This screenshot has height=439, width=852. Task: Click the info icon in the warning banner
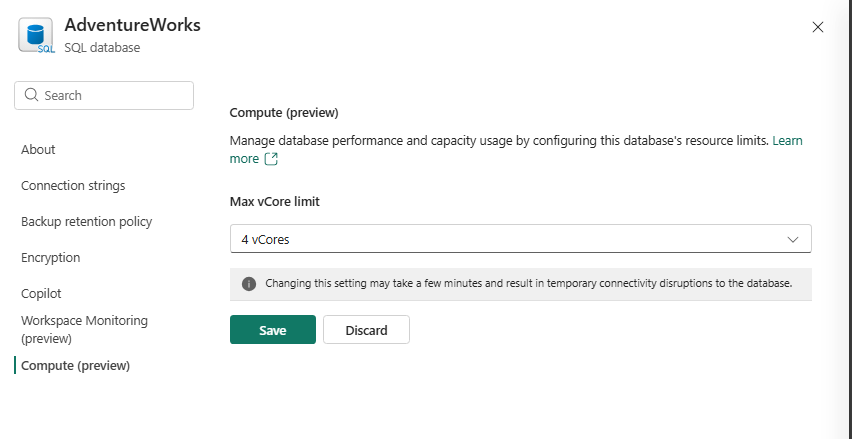(x=249, y=284)
